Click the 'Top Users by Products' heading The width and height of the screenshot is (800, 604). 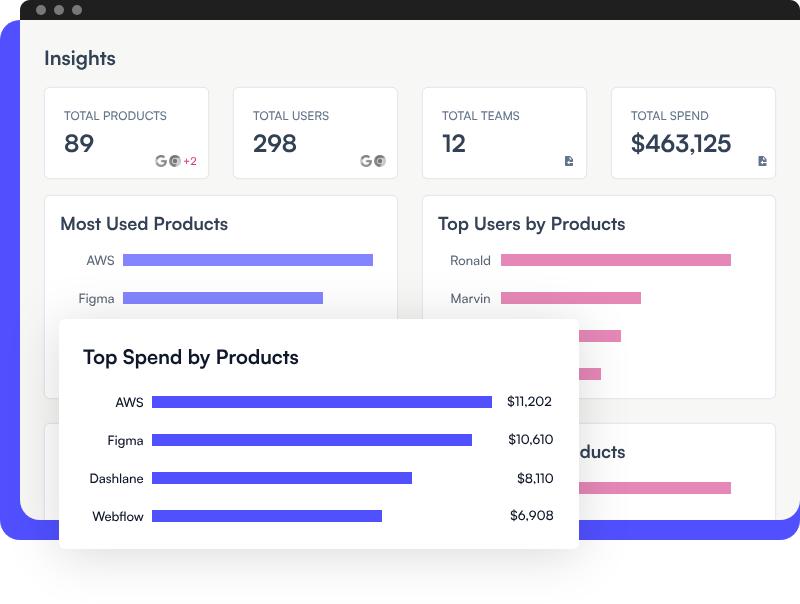point(531,224)
